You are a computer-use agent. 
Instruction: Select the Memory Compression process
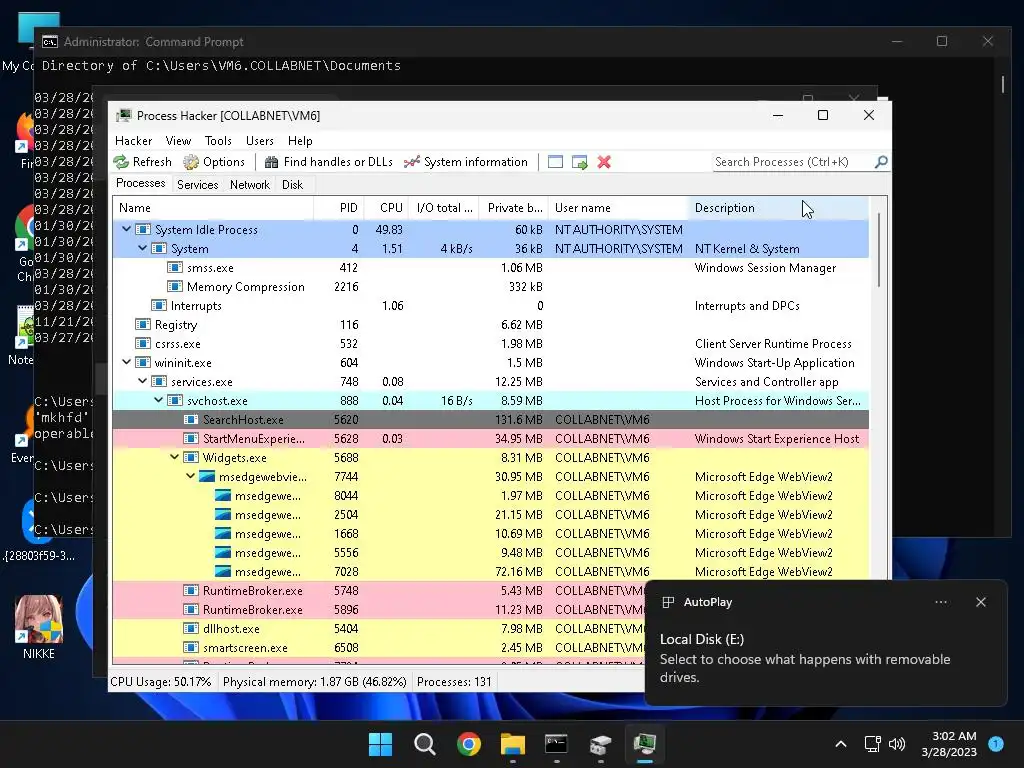tap(490, 287)
